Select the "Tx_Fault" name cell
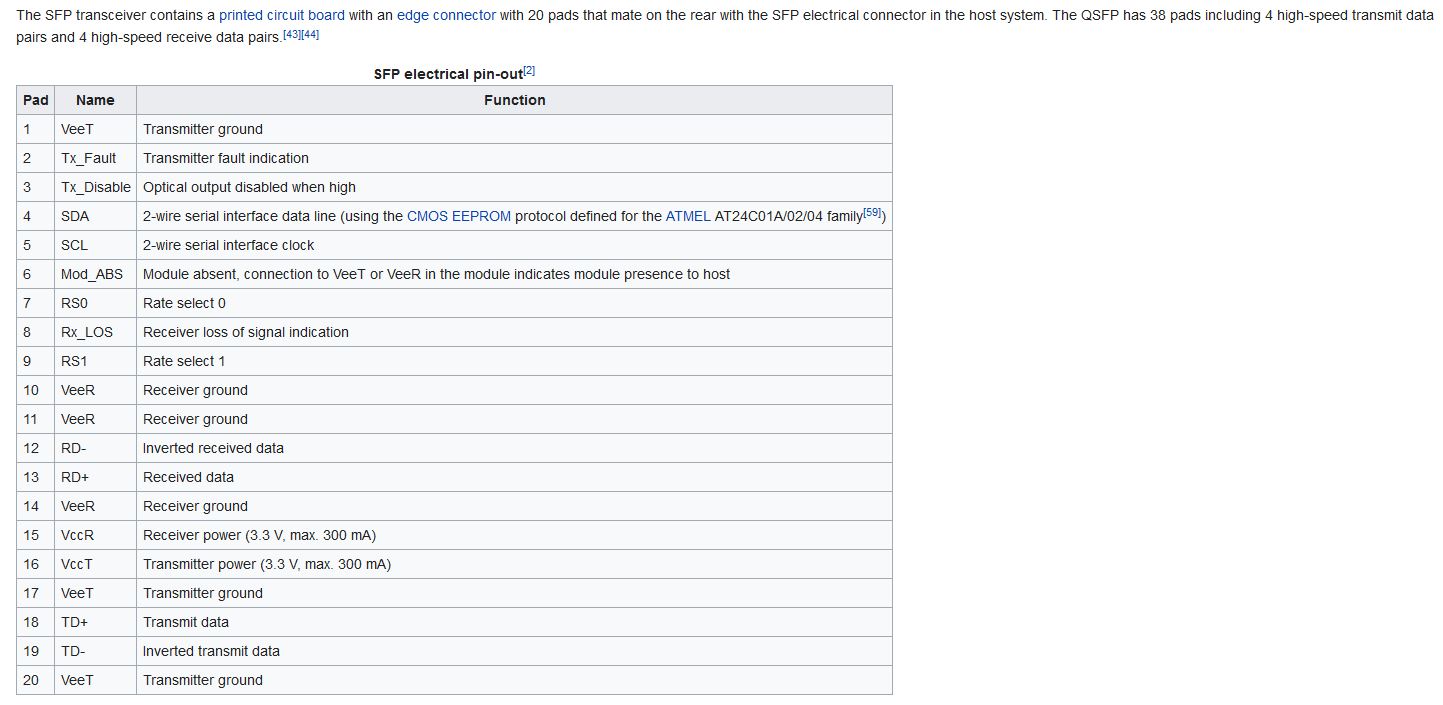1443x705 pixels. [x=88, y=158]
